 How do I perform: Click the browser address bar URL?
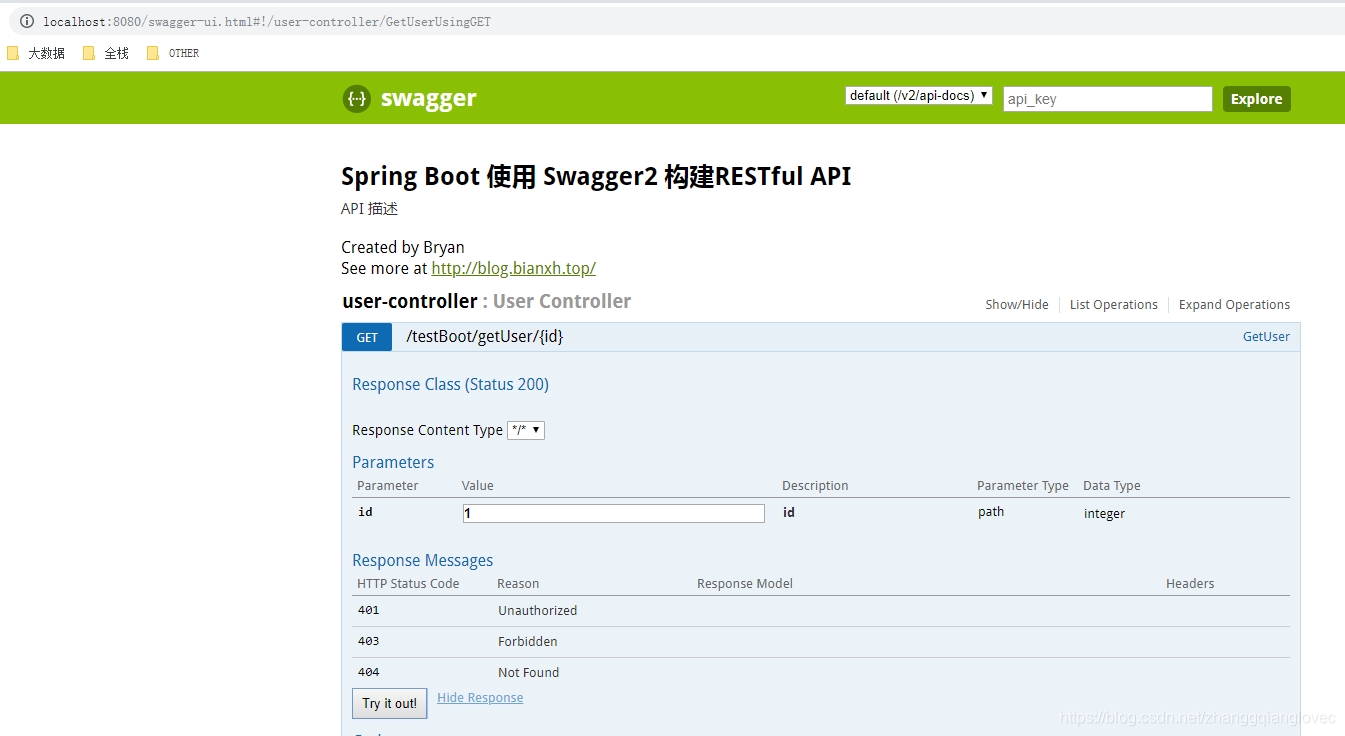[x=267, y=21]
